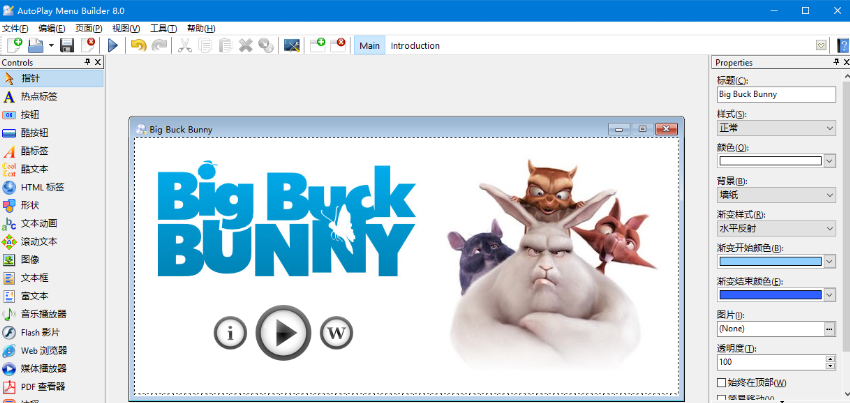This screenshot has height=403, width=850.
Task: Close the Controls panel
Action: pos(98,62)
